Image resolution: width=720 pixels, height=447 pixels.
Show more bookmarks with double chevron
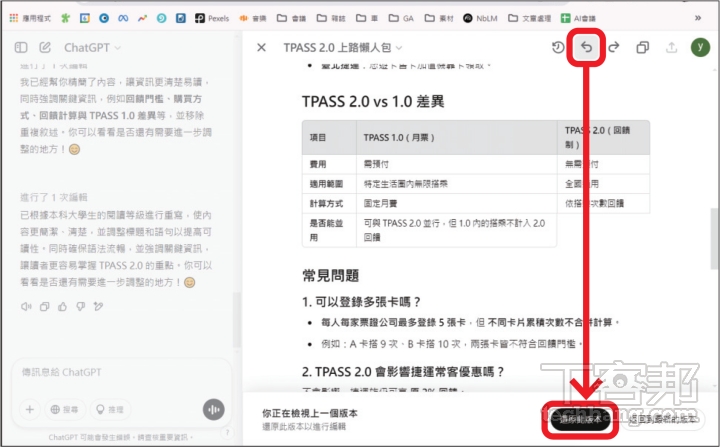(x=698, y=18)
